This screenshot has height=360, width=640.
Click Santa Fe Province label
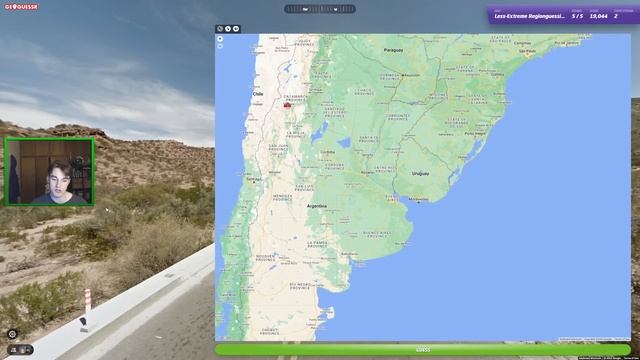pyautogui.click(x=369, y=140)
